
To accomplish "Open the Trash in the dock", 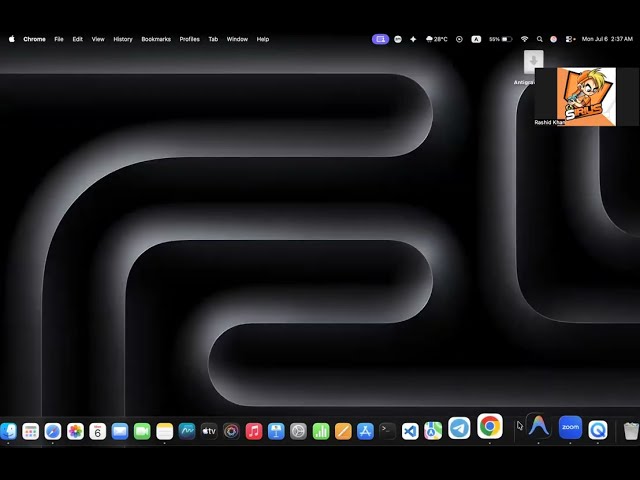I will (631, 431).
